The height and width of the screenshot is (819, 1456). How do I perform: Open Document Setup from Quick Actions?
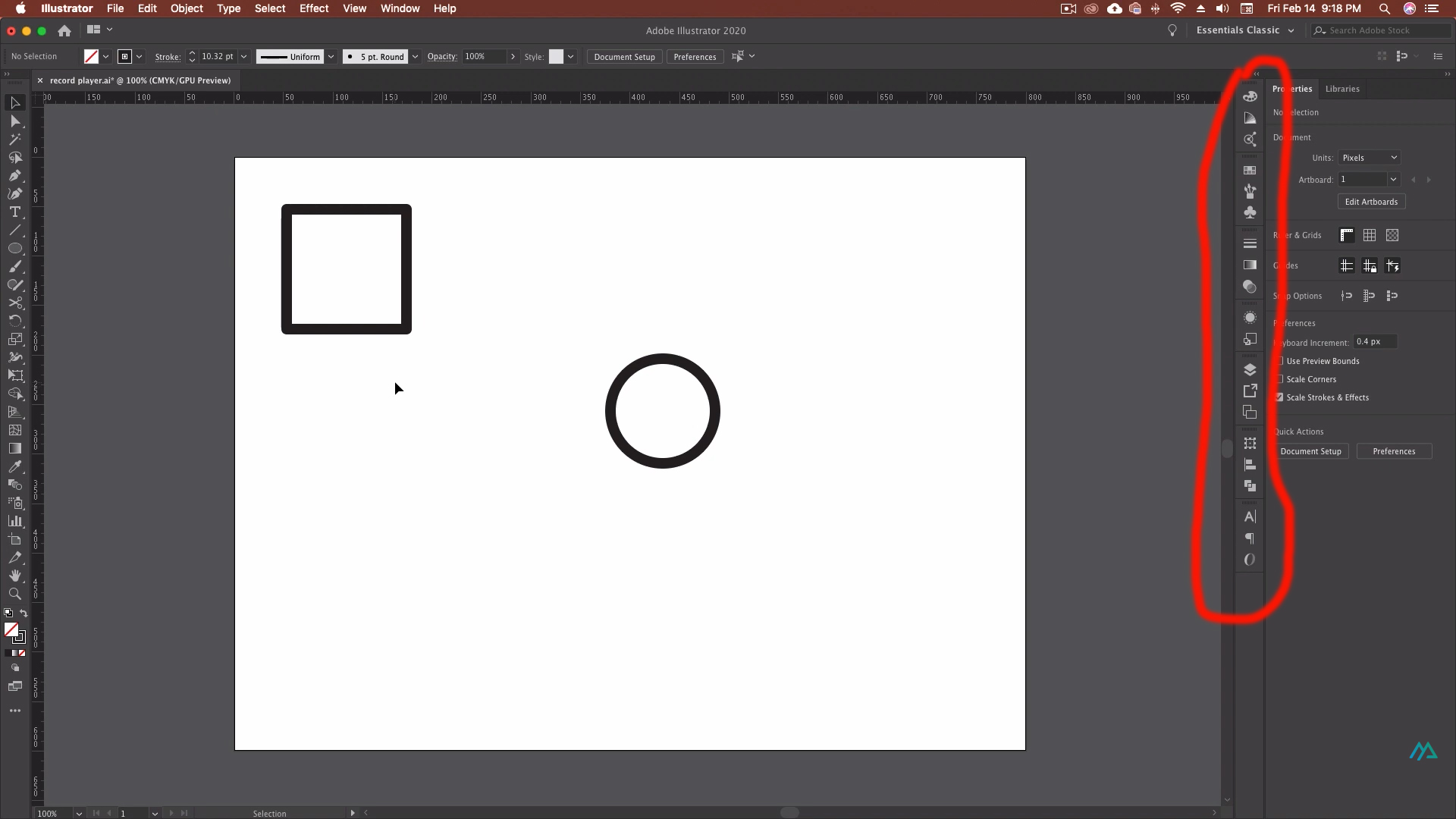(x=1312, y=450)
